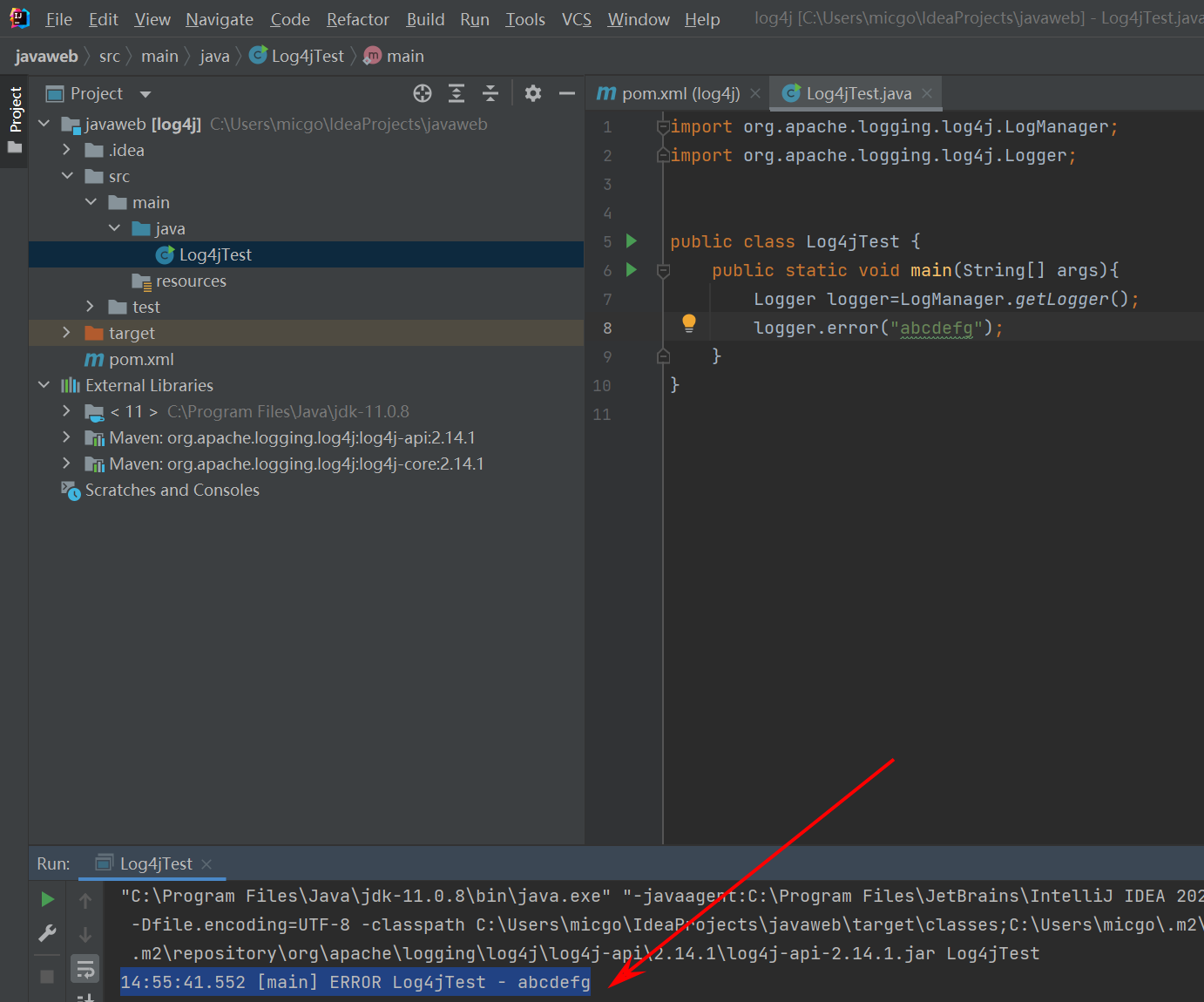The height and width of the screenshot is (1002, 1204).
Task: Open the File menu
Action: pyautogui.click(x=58, y=19)
